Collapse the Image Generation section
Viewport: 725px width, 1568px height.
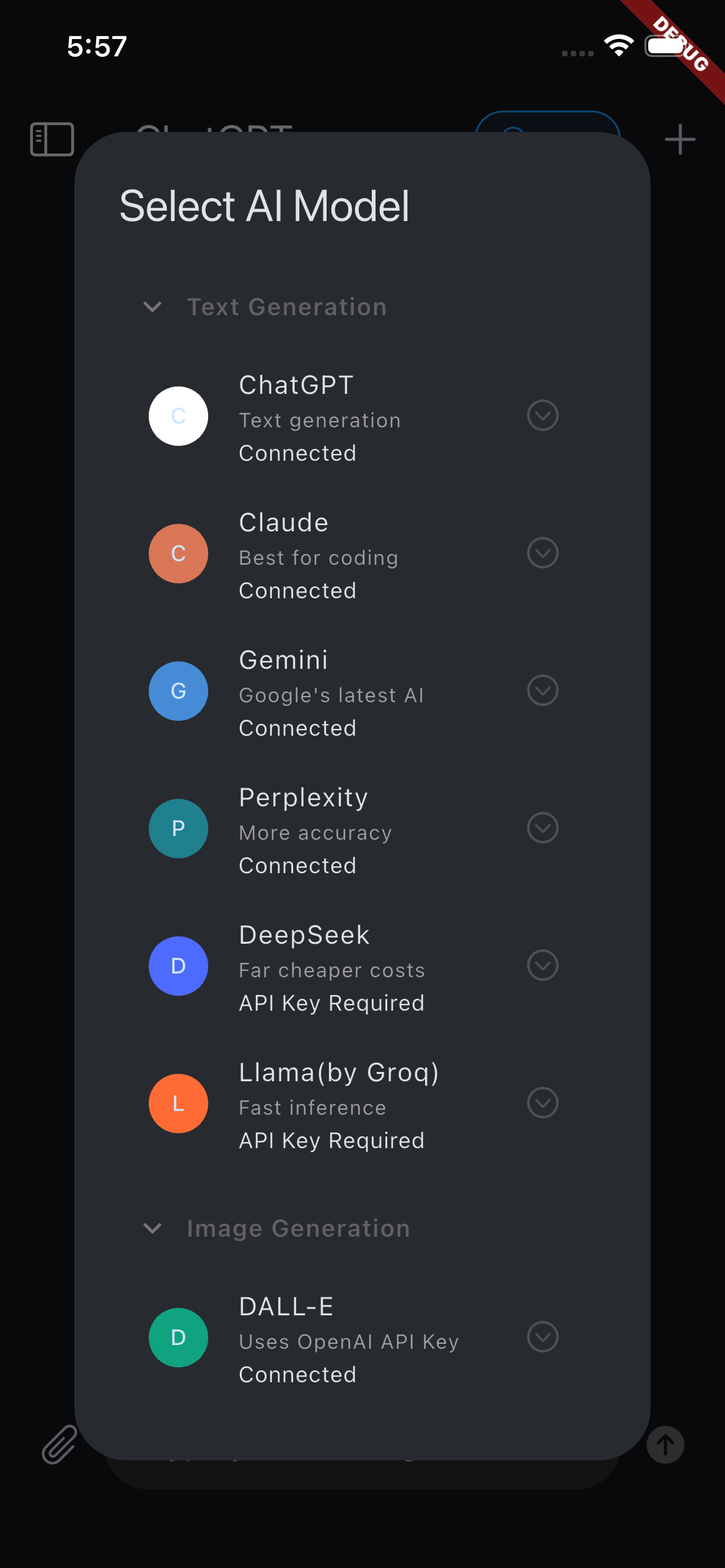(x=152, y=1229)
